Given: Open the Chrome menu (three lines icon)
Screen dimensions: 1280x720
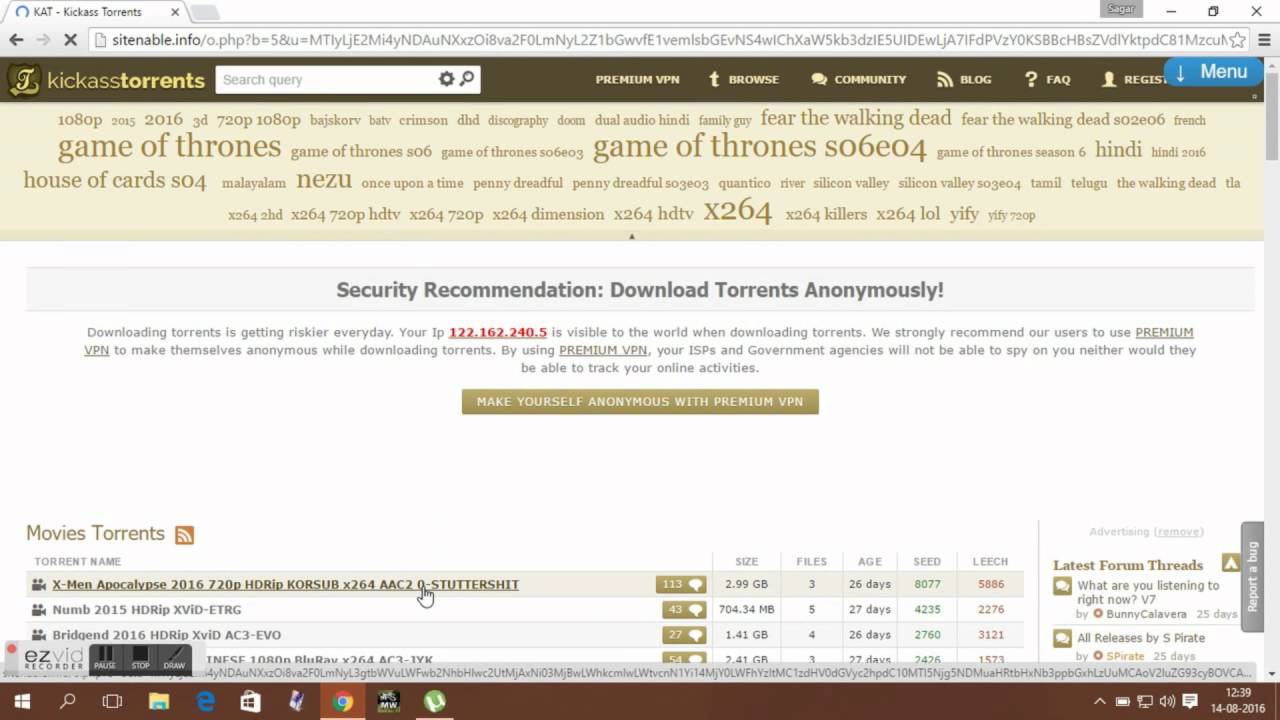Looking at the screenshot, I should pyautogui.click(x=1263, y=40).
